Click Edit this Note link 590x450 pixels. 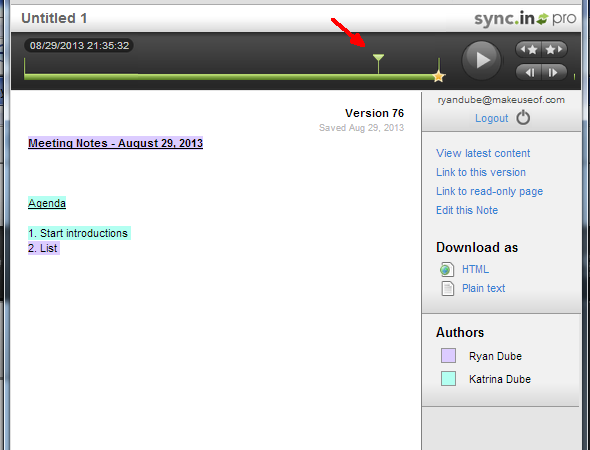(x=467, y=210)
